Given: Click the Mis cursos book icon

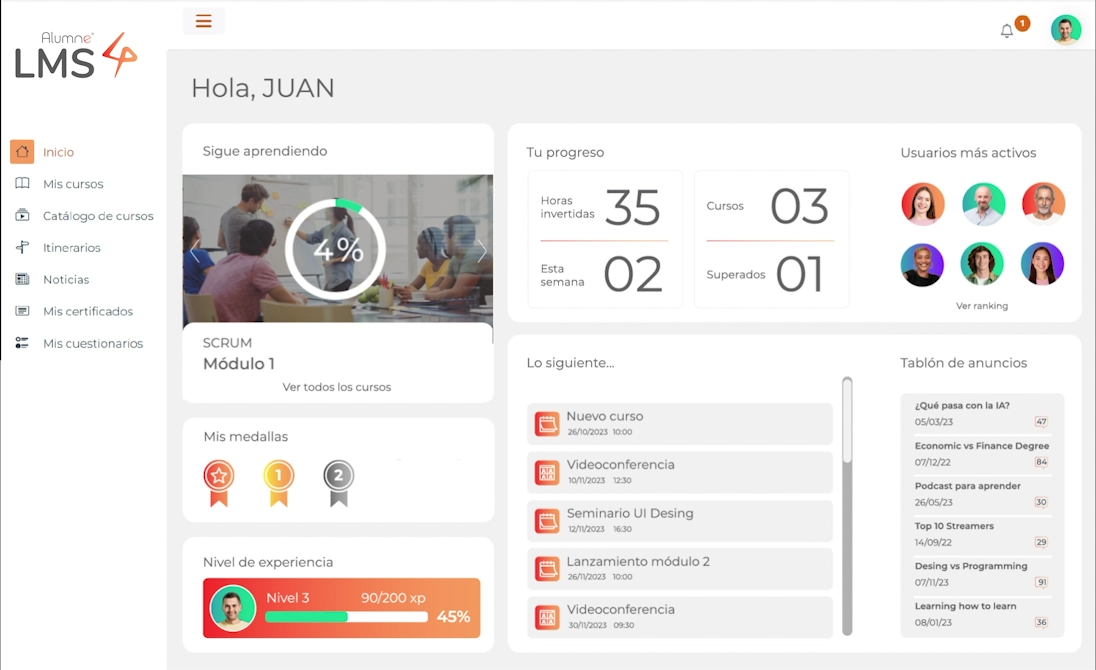Looking at the screenshot, I should (22, 184).
